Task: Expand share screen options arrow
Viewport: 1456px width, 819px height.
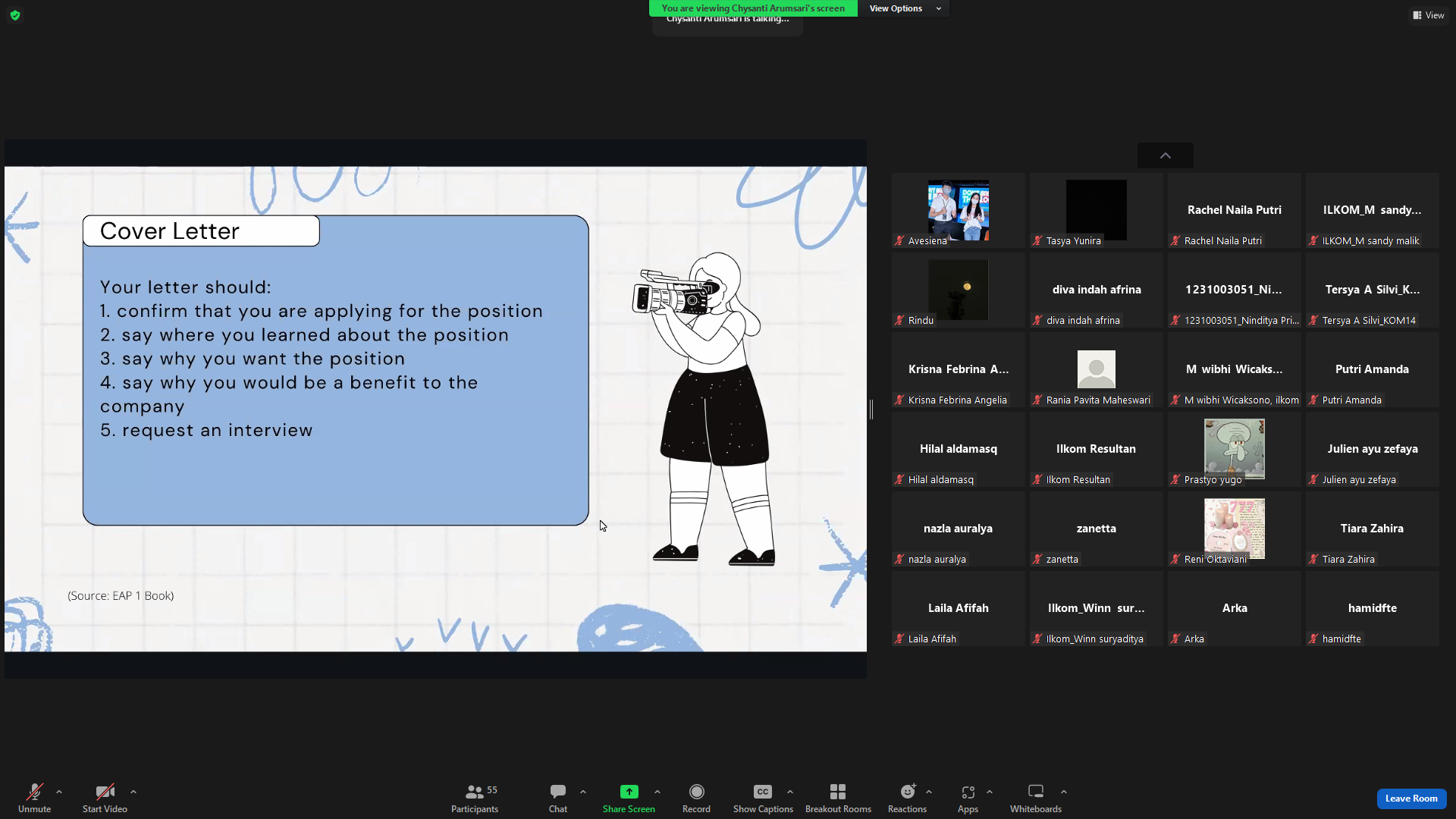Action: (657, 792)
